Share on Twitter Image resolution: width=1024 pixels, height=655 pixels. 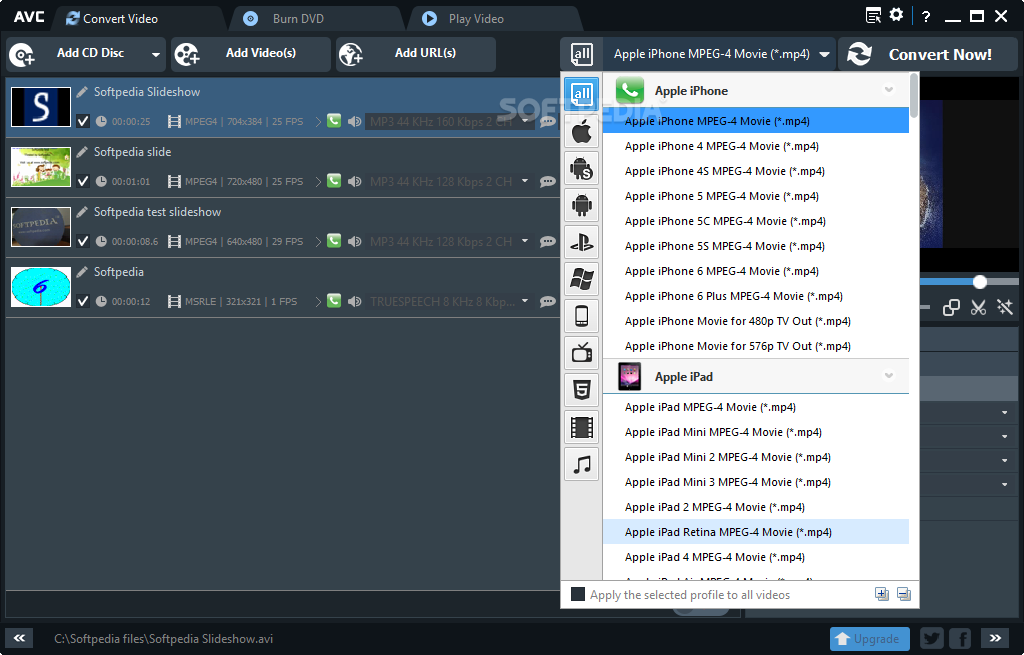click(932, 638)
